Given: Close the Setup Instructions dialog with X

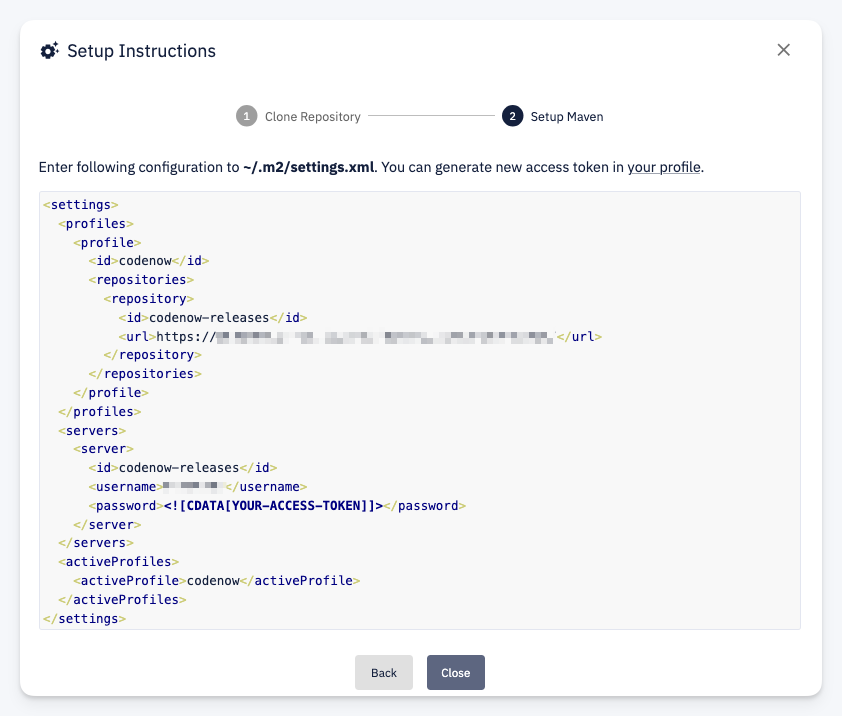Looking at the screenshot, I should point(783,50).
